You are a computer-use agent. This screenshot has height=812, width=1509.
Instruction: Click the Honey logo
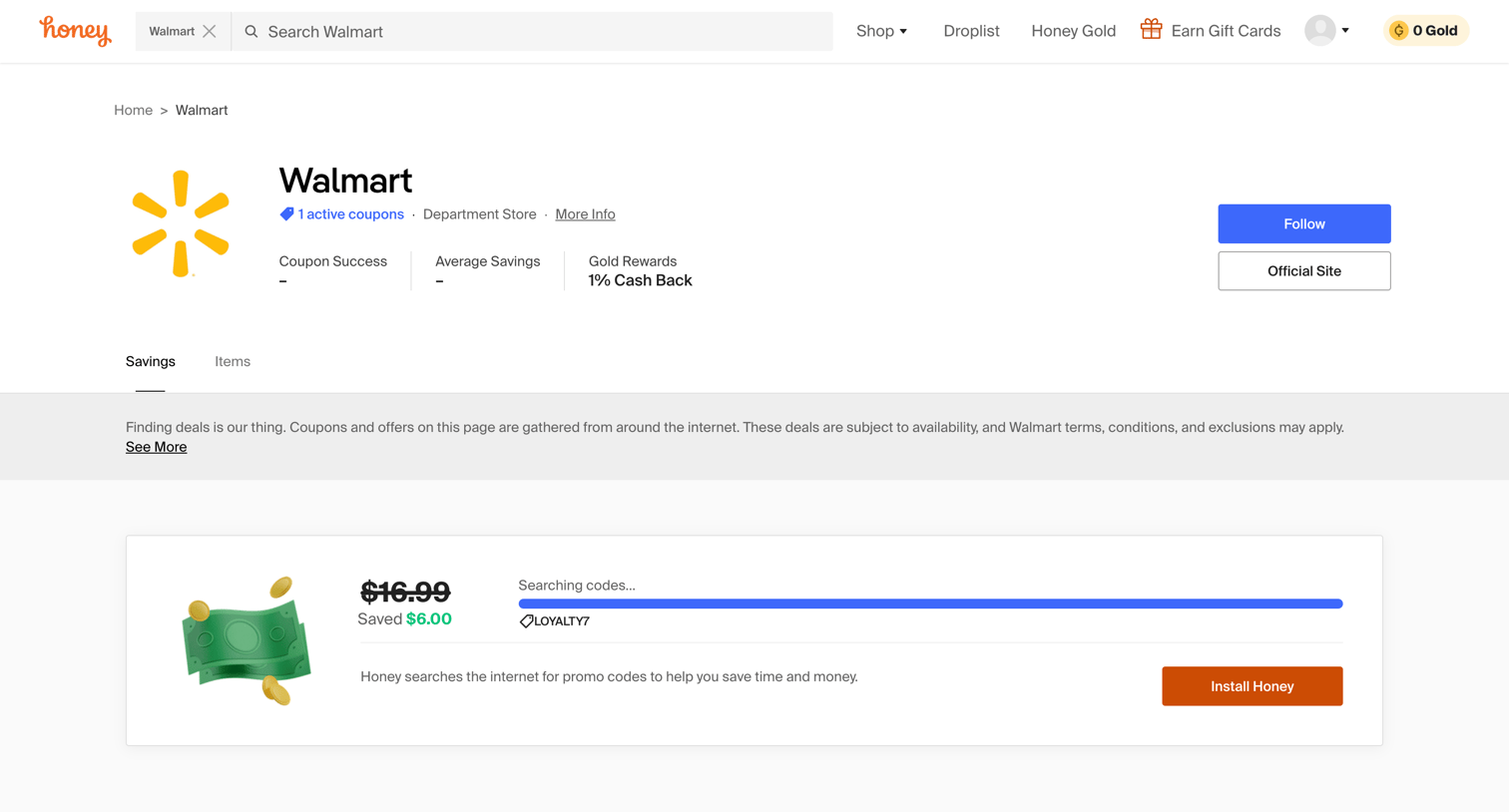tap(75, 31)
